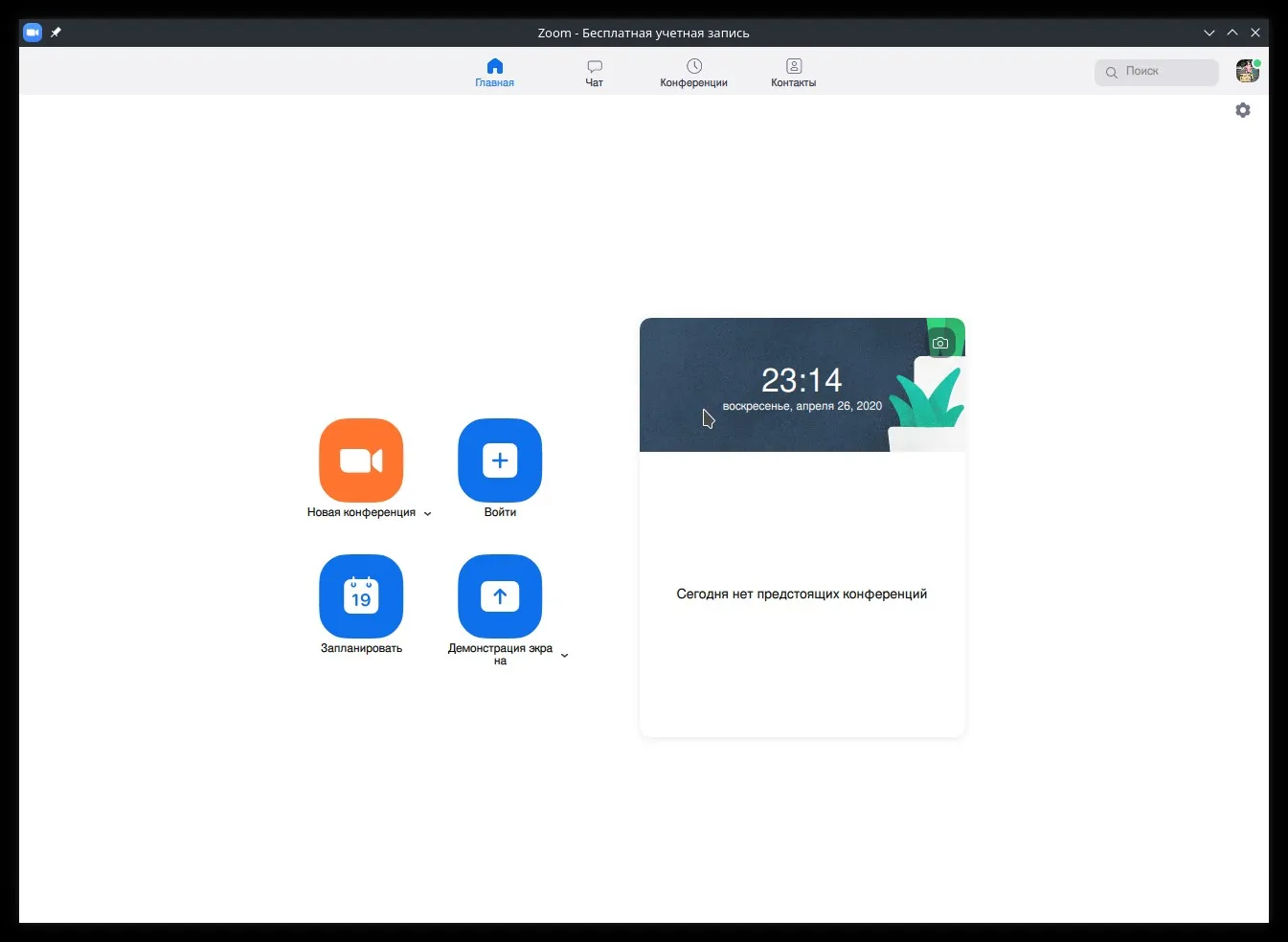Click the Демонстрация экрана label
This screenshot has width=1288, height=942.
pos(500,655)
